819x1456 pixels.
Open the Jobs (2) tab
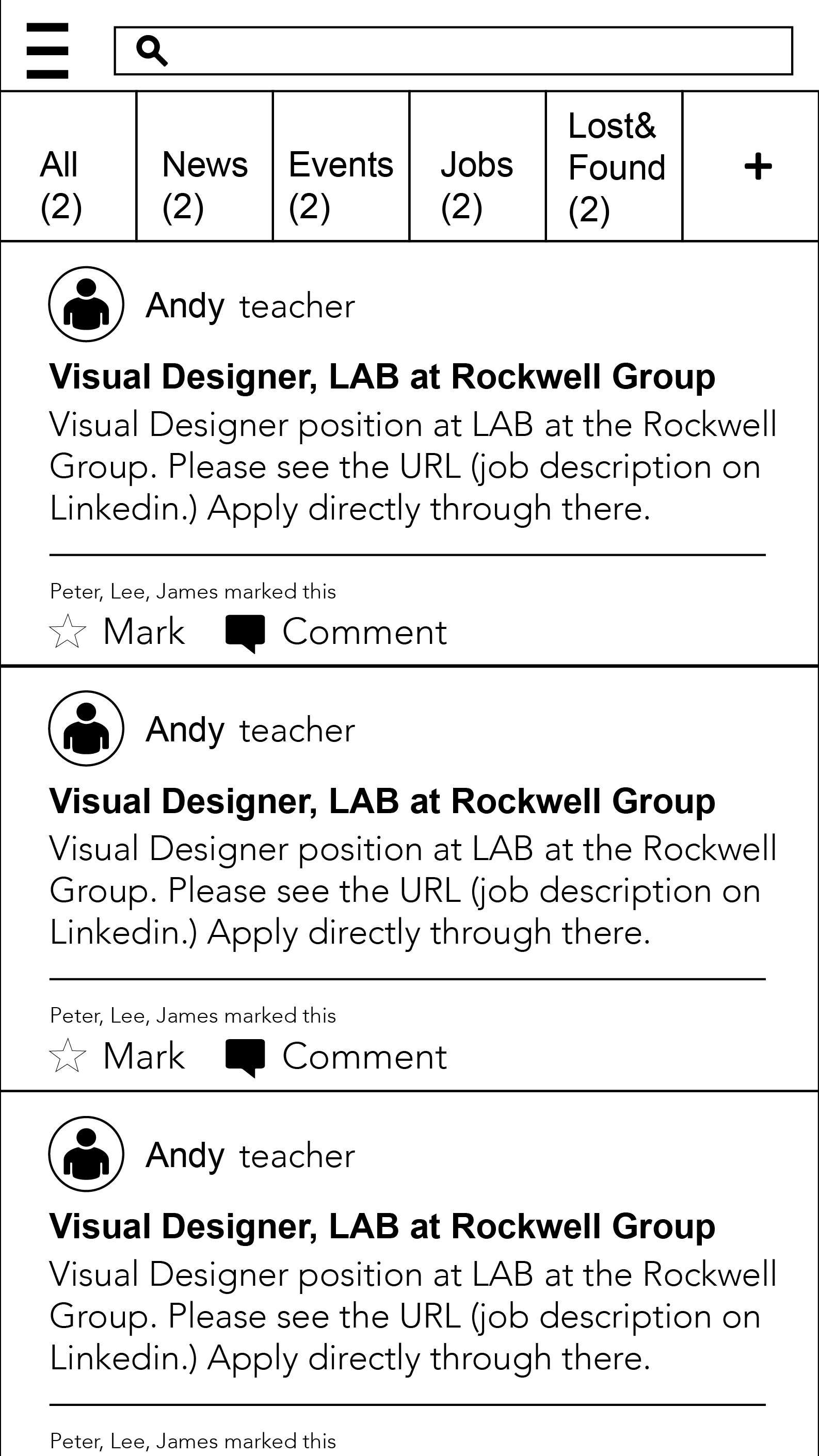point(477,167)
